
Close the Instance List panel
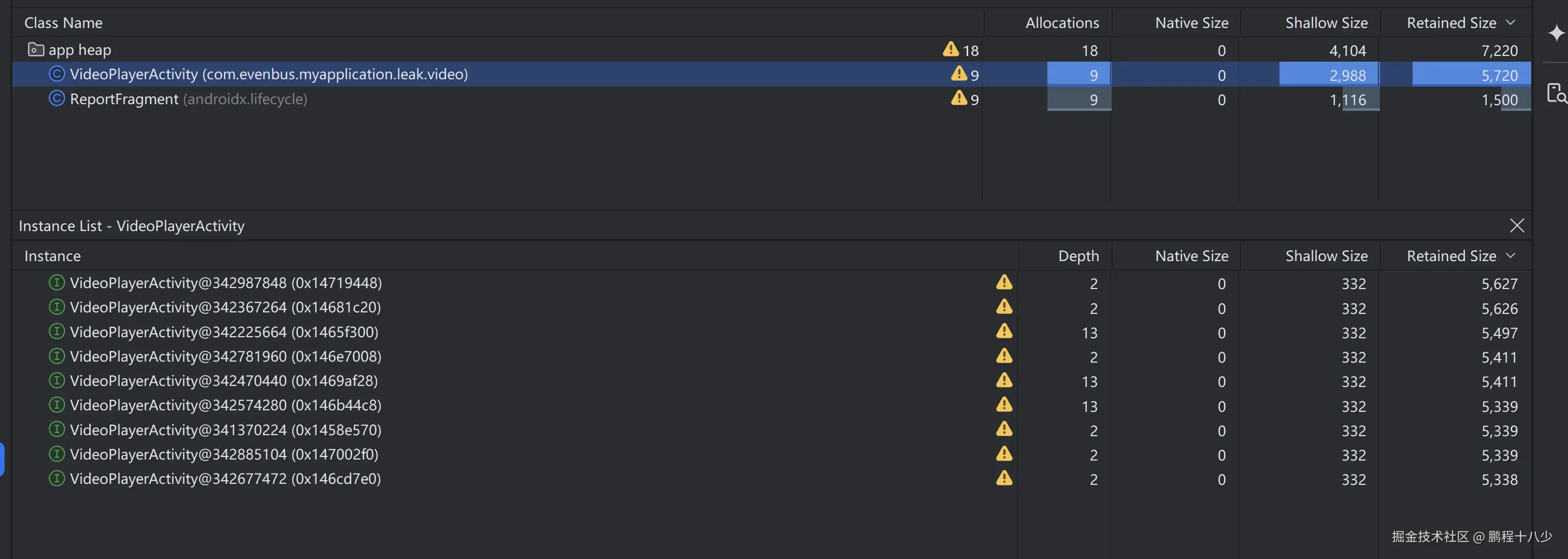(1516, 226)
